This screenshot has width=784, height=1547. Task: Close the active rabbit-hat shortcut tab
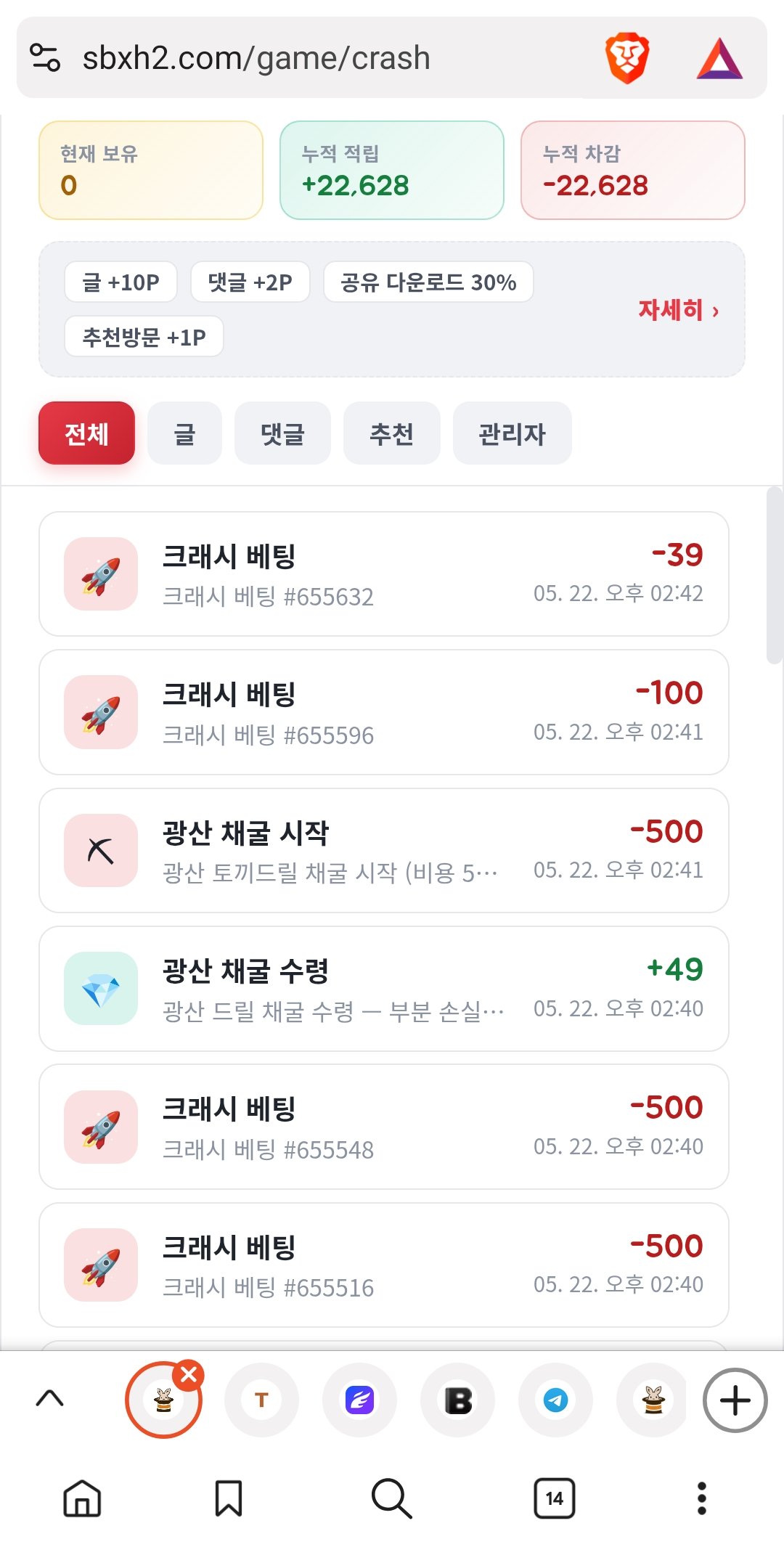click(x=189, y=1374)
